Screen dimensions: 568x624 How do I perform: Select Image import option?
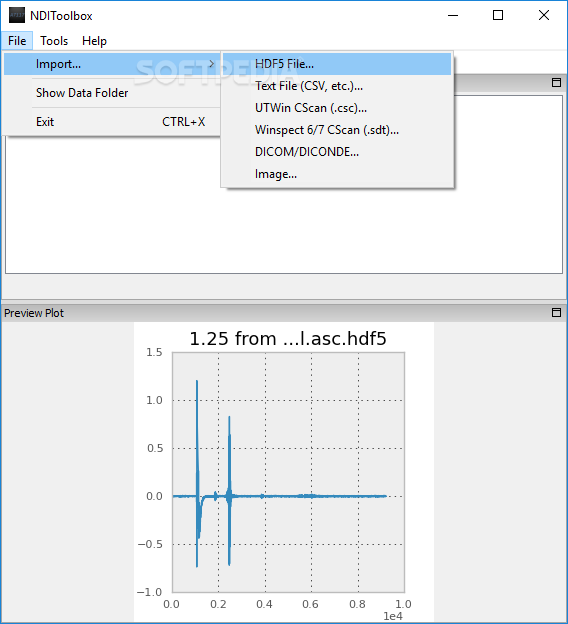click(x=337, y=174)
